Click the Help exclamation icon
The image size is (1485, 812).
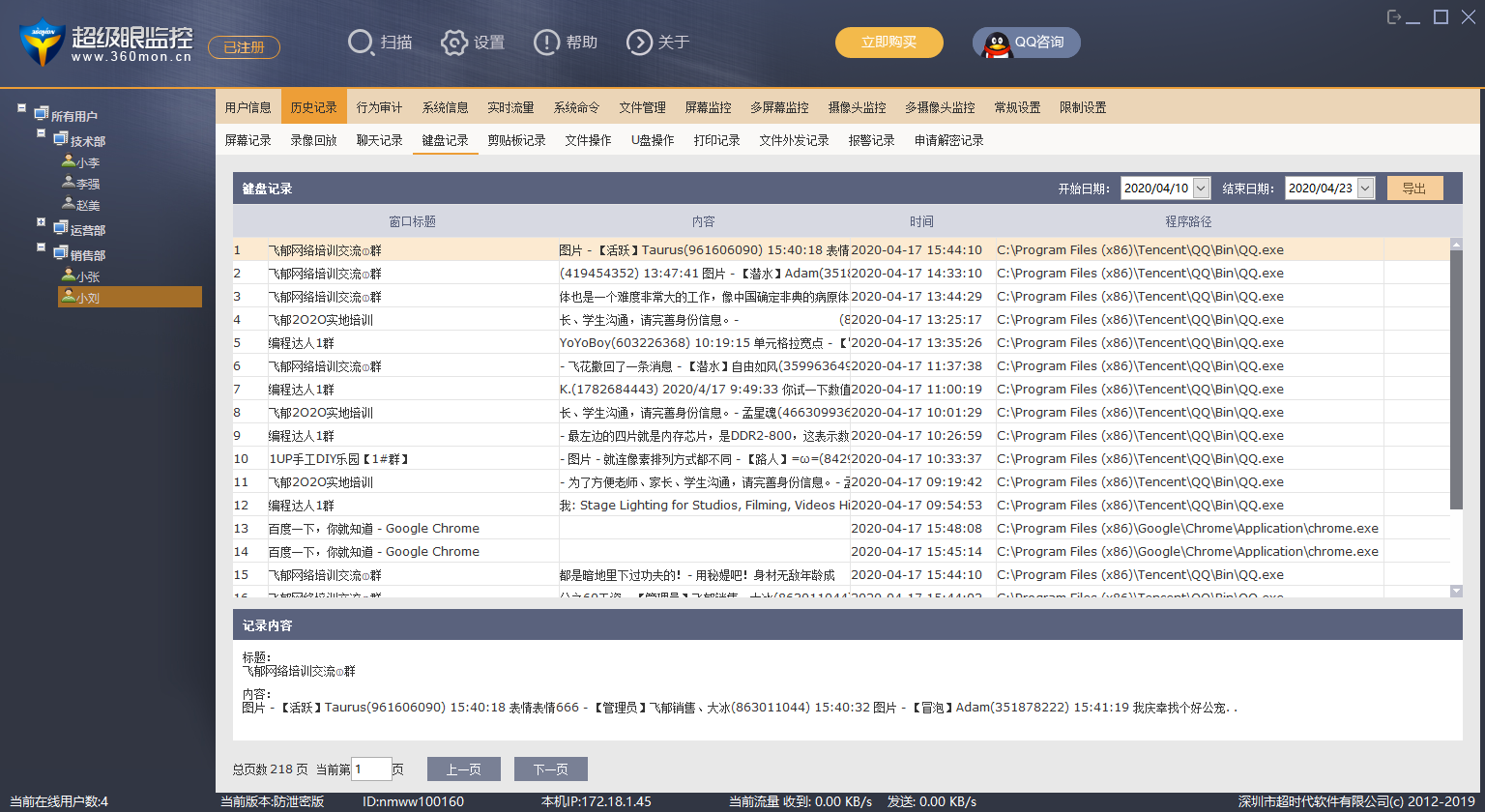click(x=546, y=43)
